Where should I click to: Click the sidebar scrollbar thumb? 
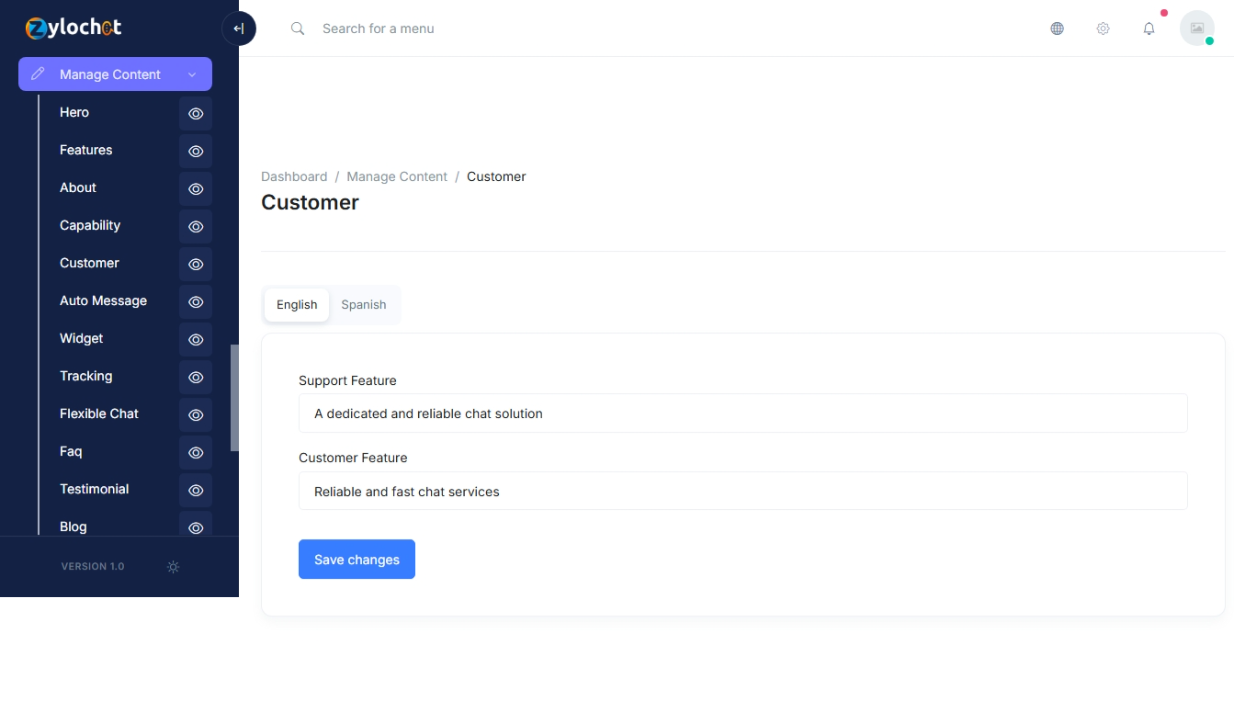[235, 398]
